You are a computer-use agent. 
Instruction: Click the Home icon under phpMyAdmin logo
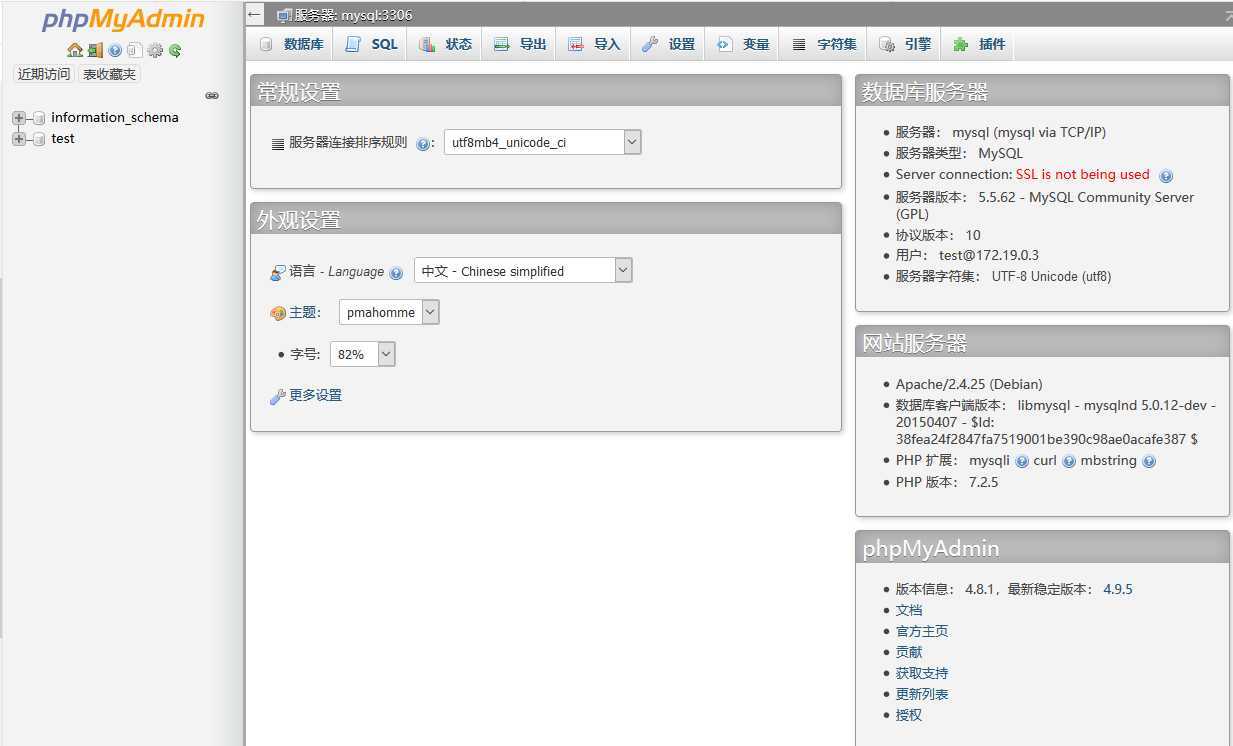click(75, 50)
